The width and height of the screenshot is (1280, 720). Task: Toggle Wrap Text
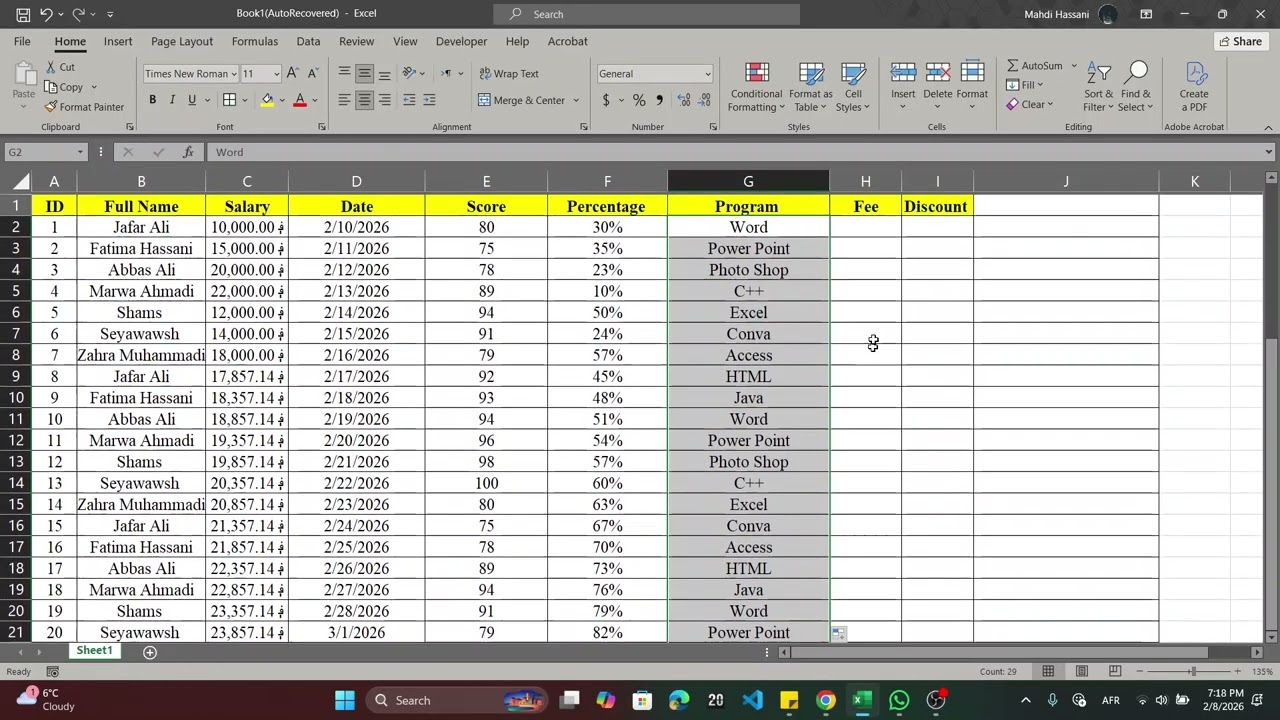pos(509,73)
